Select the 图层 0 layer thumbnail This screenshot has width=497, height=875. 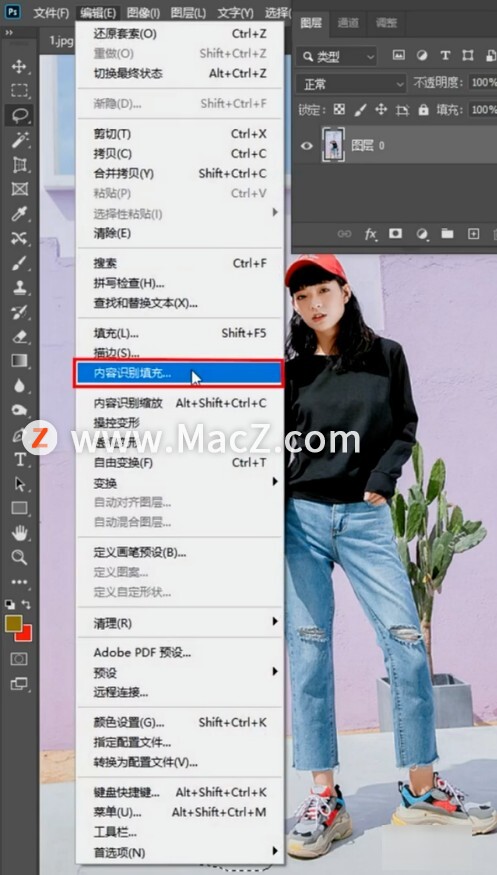coord(333,145)
